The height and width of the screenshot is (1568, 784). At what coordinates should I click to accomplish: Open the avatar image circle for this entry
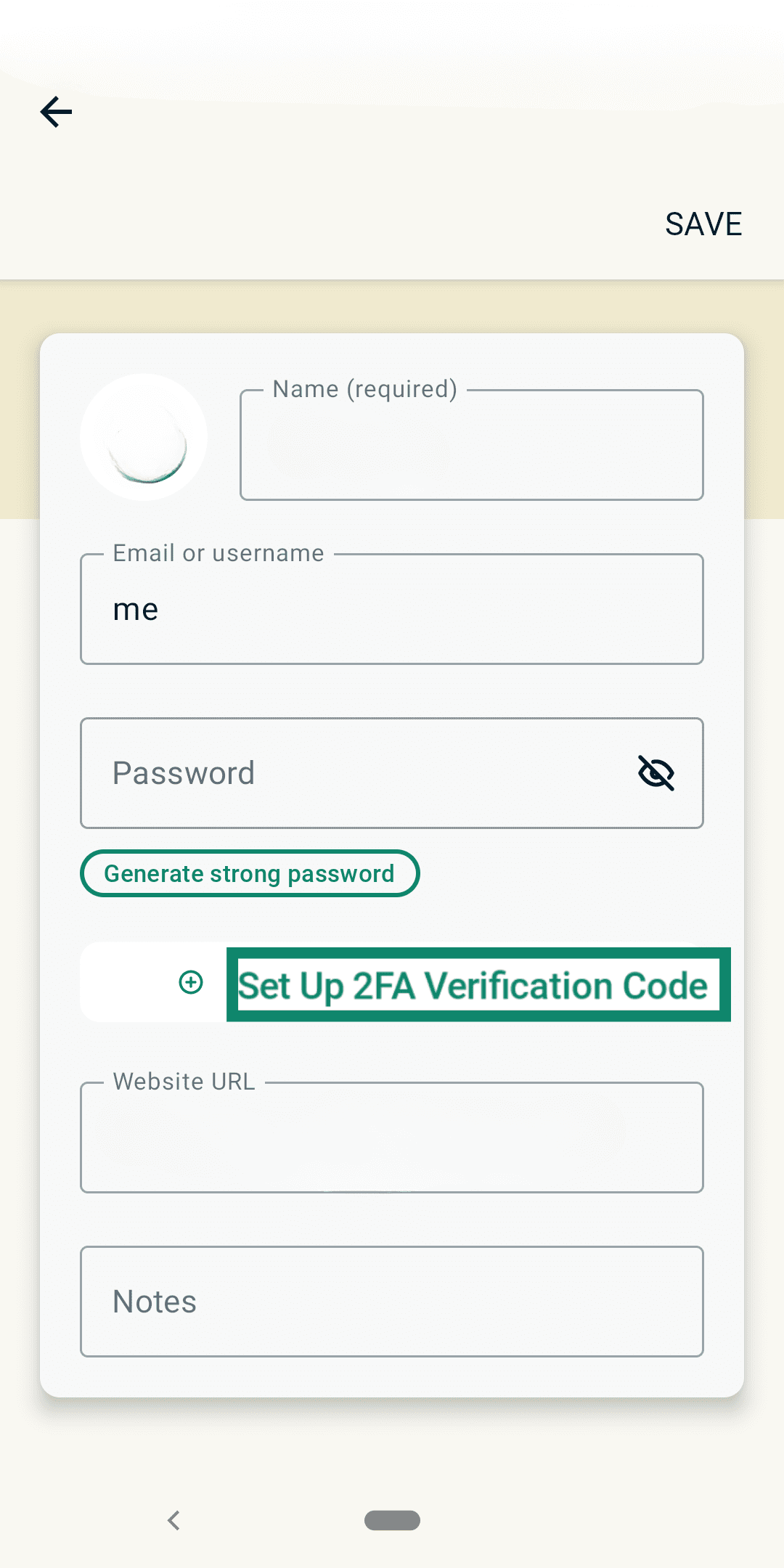[x=144, y=437]
